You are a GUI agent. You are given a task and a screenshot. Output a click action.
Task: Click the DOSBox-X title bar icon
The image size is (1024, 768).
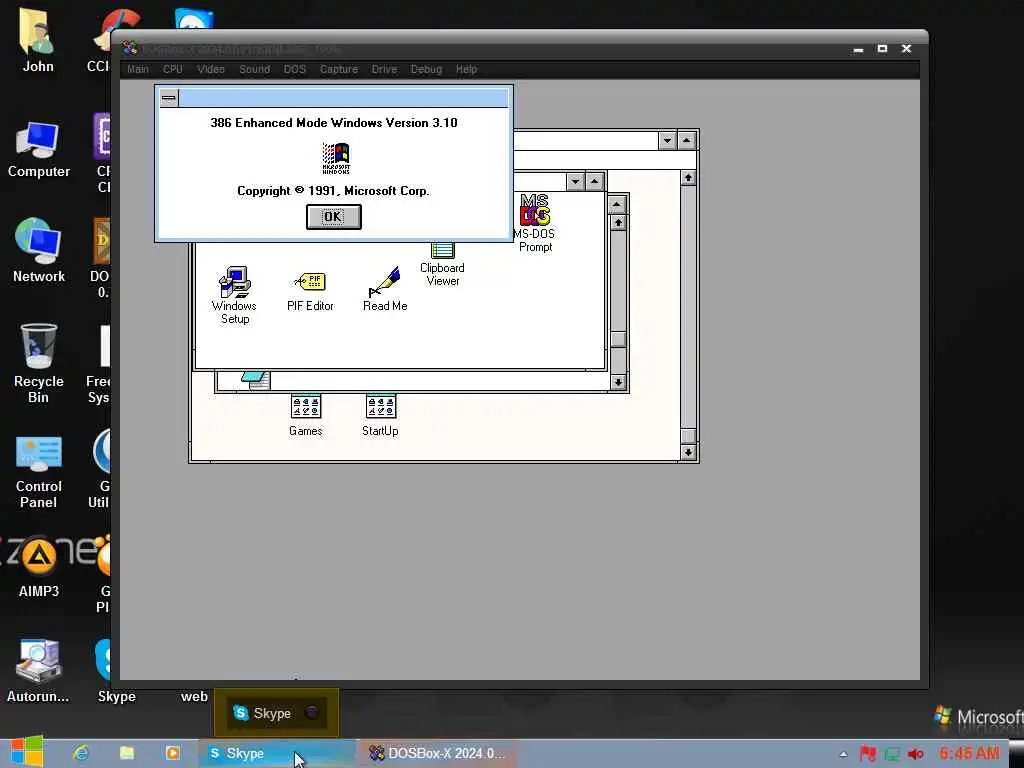coord(129,48)
